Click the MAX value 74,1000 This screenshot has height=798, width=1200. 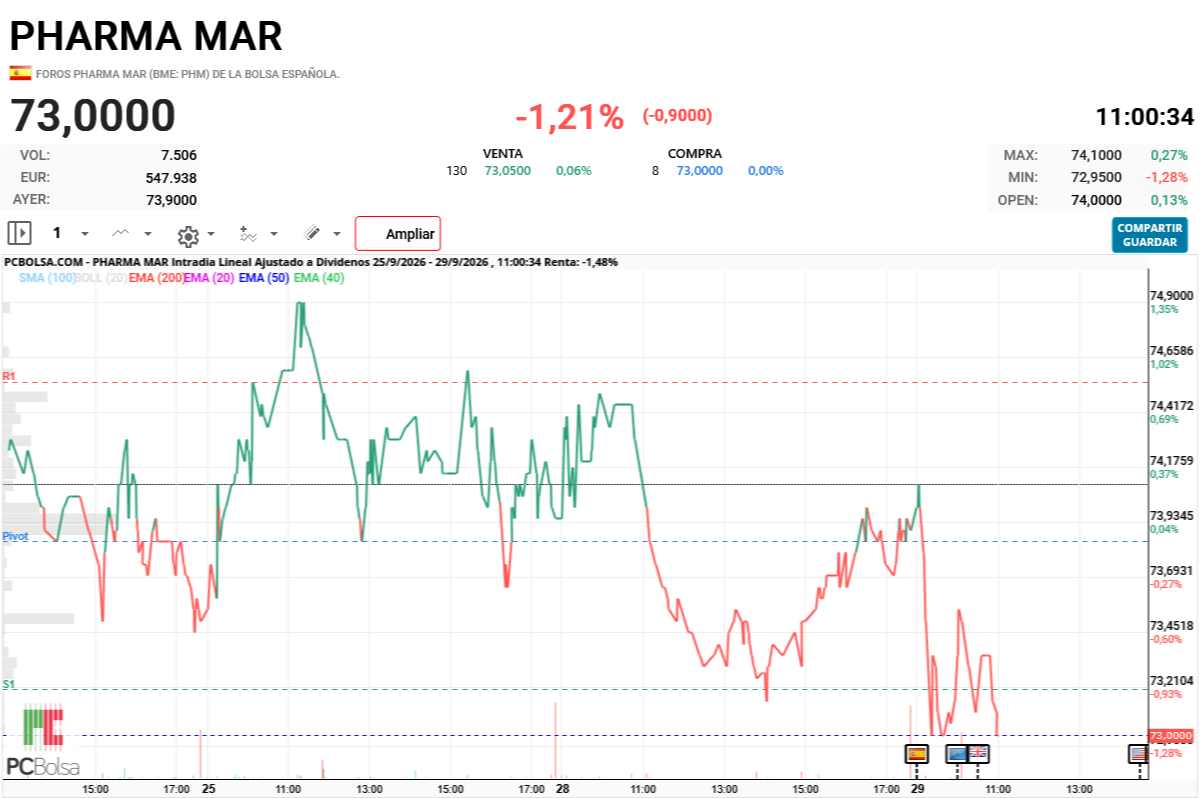[1096, 155]
